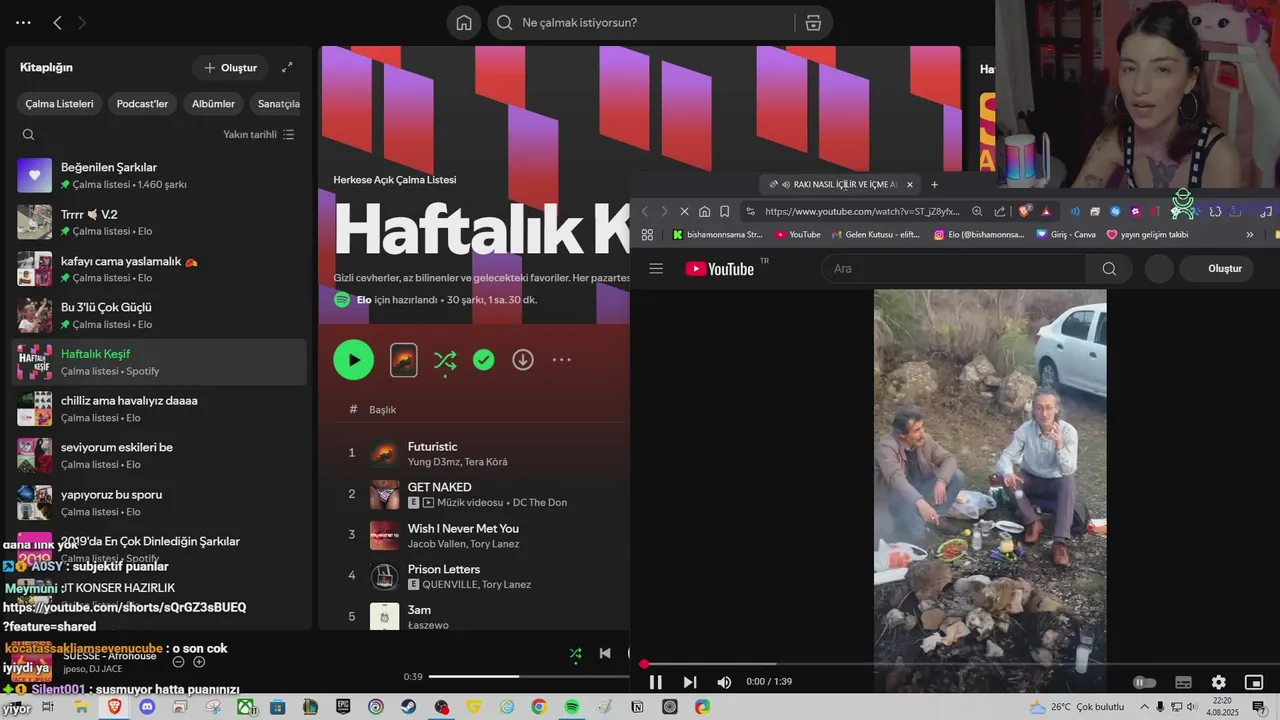The image size is (1280, 720).
Task: Open Brave Shields lion icon
Action: [1025, 211]
